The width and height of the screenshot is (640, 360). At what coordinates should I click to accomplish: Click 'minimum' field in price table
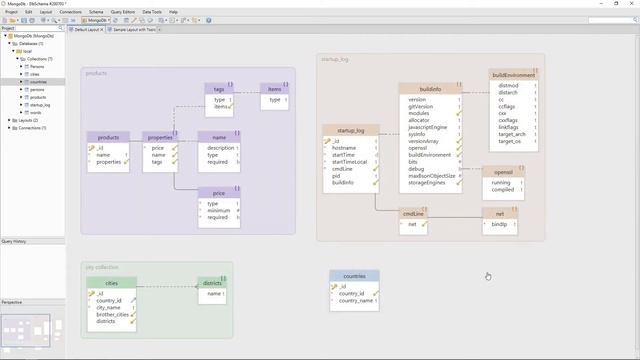[219, 211]
